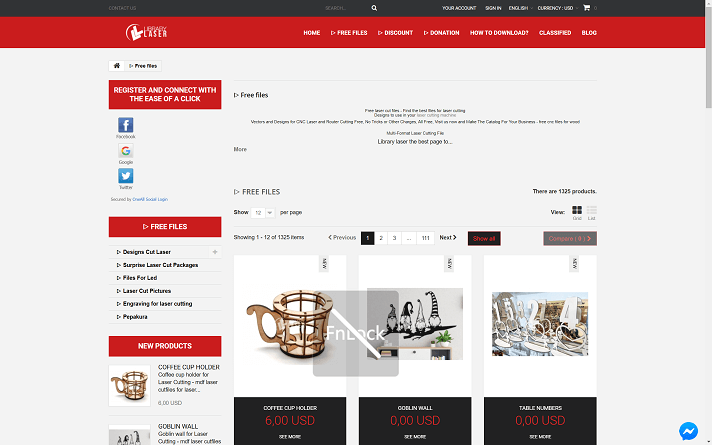Image resolution: width=712 pixels, height=445 pixels.
Task: Open the Currency USD dropdown
Action: click(558, 8)
